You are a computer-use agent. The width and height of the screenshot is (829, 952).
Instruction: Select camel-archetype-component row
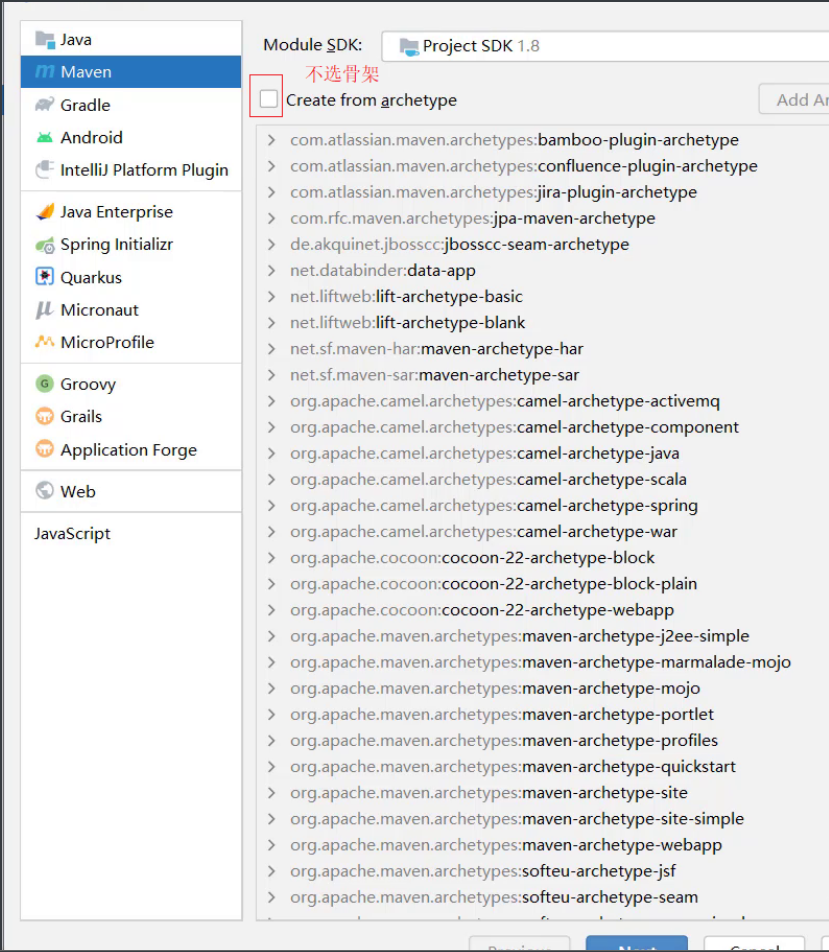(543, 427)
